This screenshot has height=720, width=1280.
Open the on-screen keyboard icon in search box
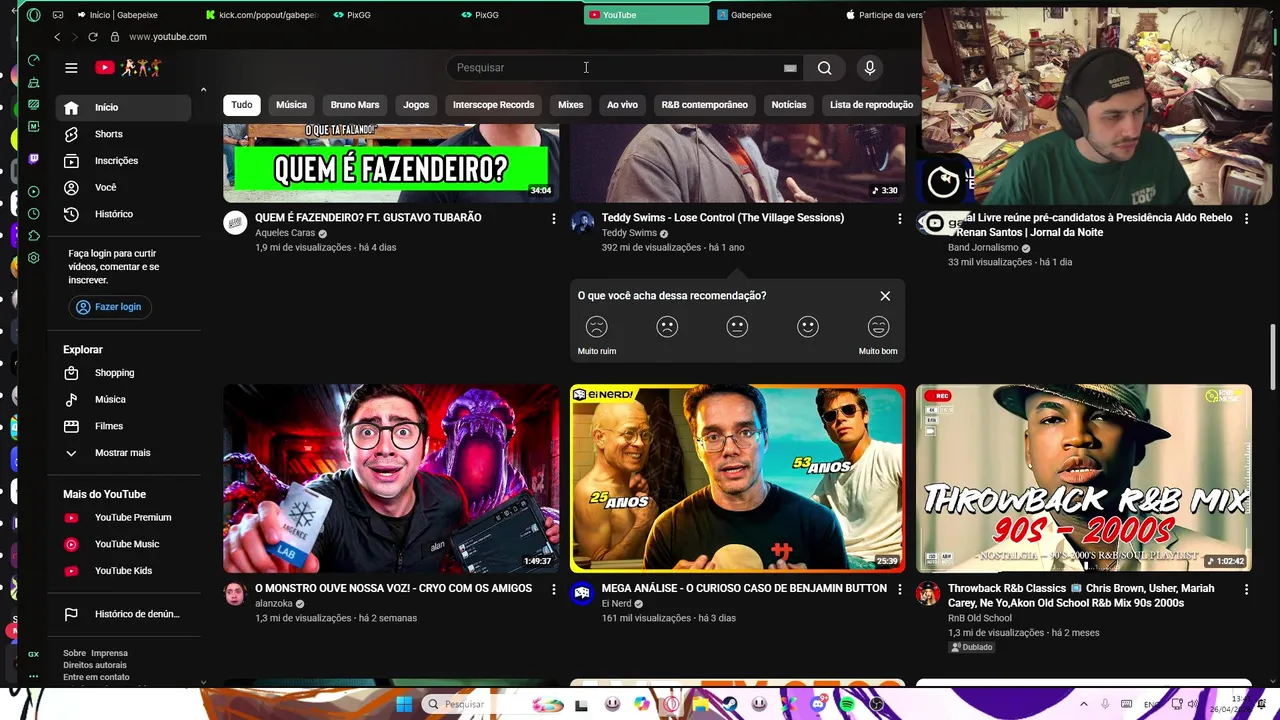click(x=790, y=68)
